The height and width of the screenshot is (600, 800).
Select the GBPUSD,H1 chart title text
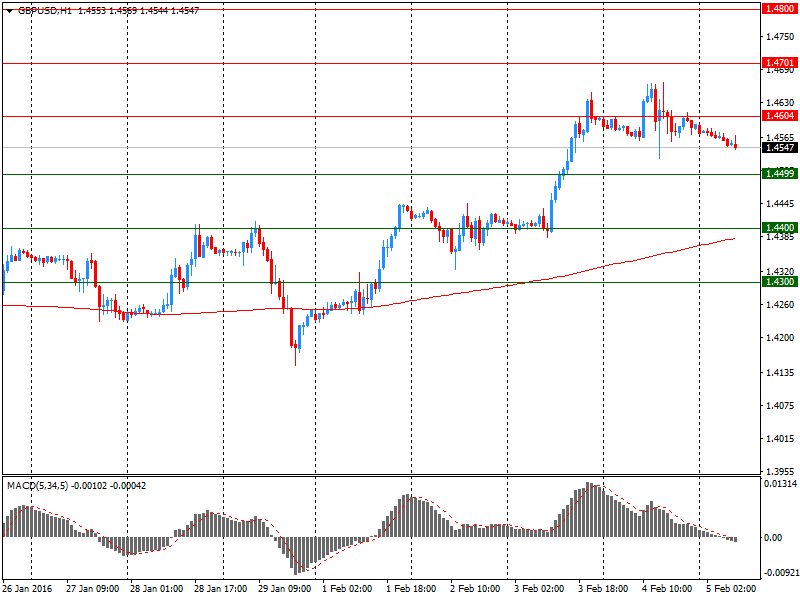click(45, 11)
